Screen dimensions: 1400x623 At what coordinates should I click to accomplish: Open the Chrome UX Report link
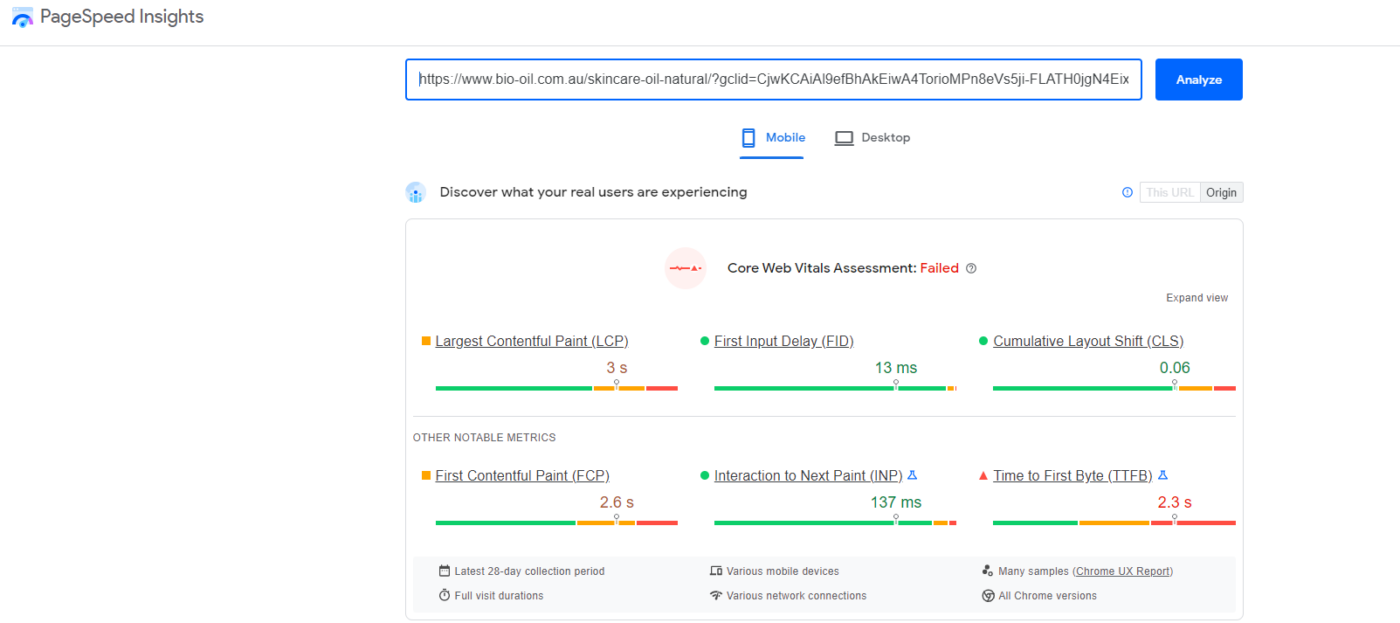point(1122,571)
